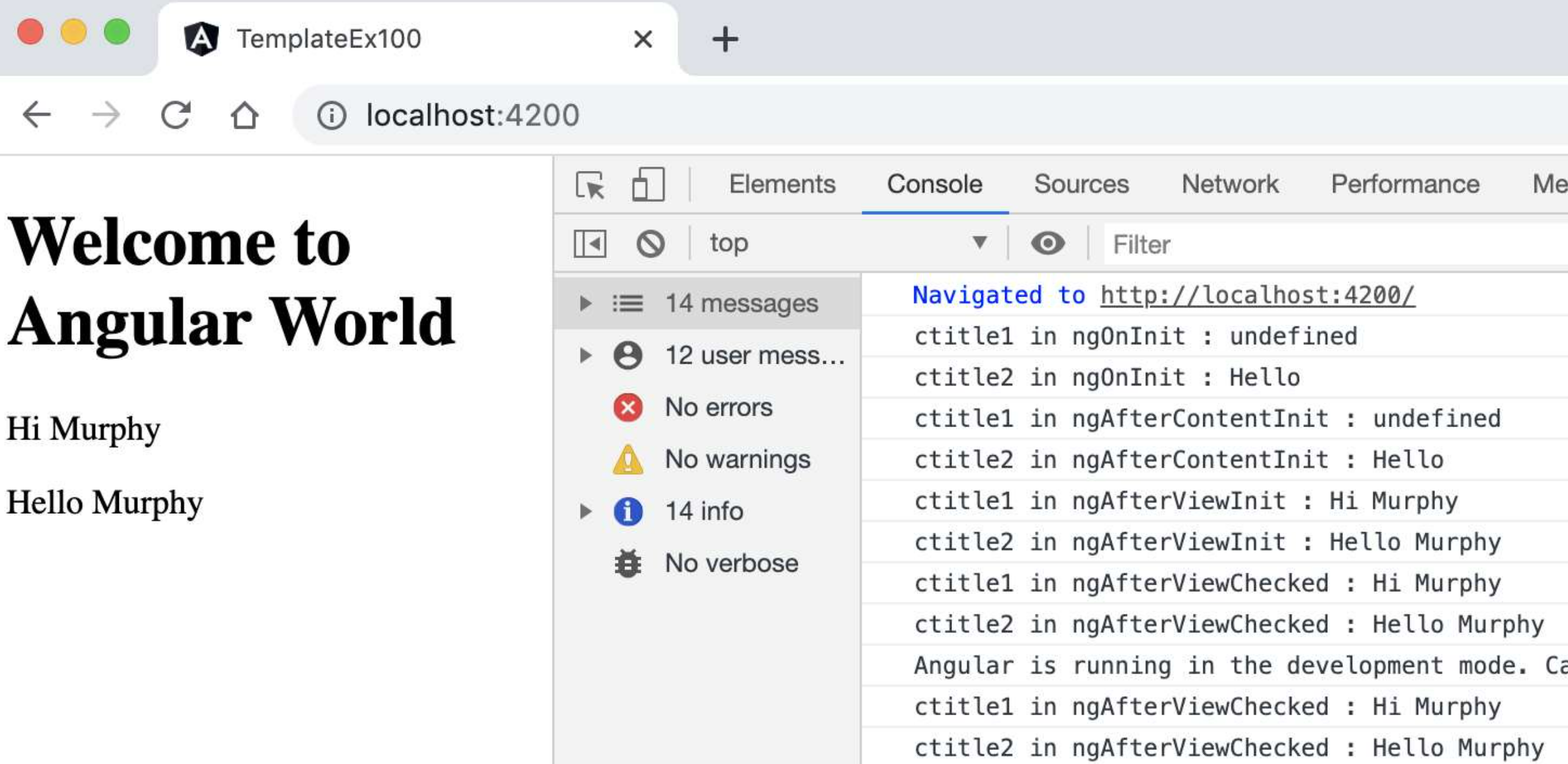The image size is (1568, 764).
Task: Click the inspect element picker icon
Action: (589, 184)
